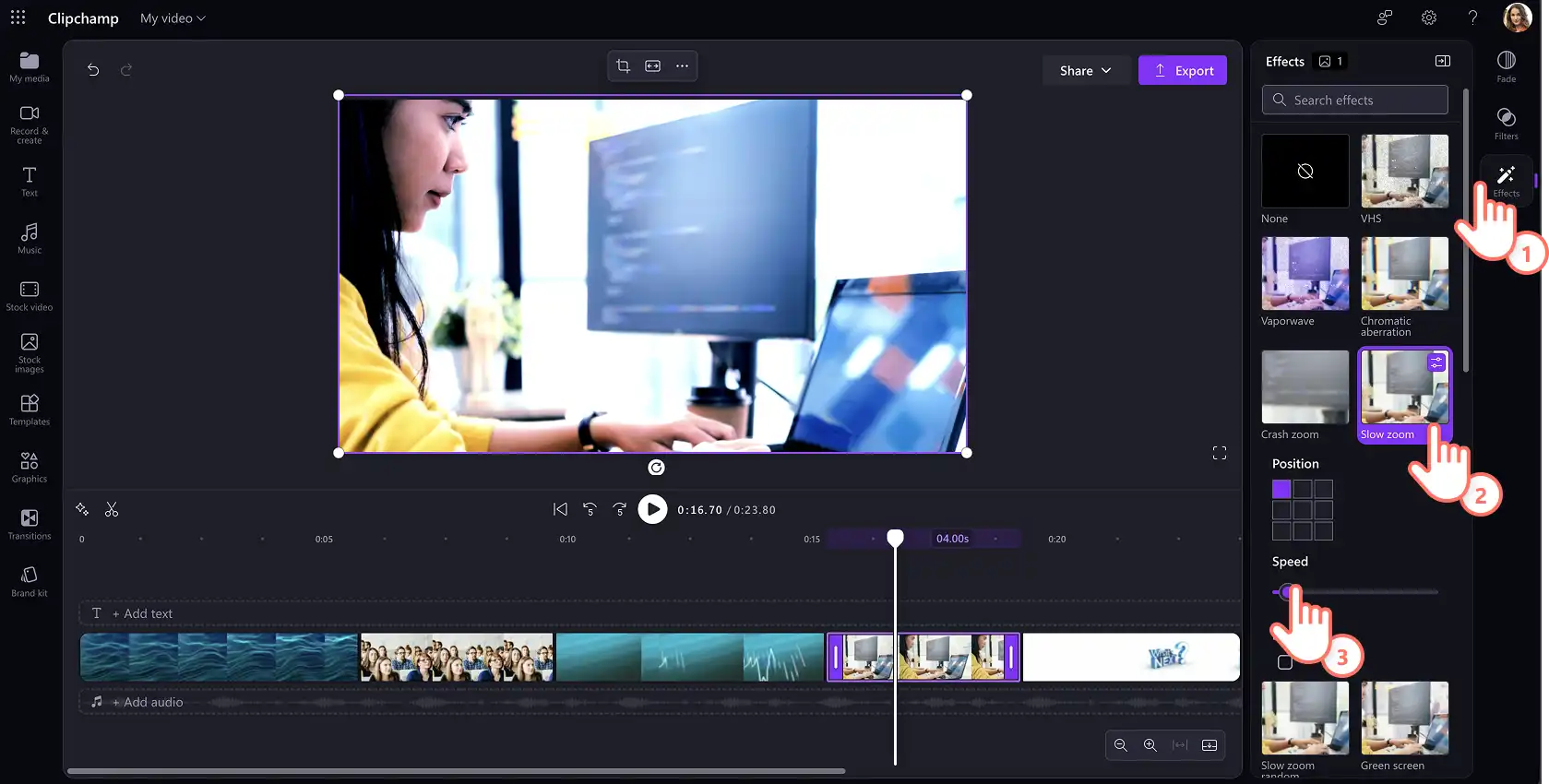This screenshot has width=1549, height=784.
Task: Skip forward five seconds
Action: [620, 509]
